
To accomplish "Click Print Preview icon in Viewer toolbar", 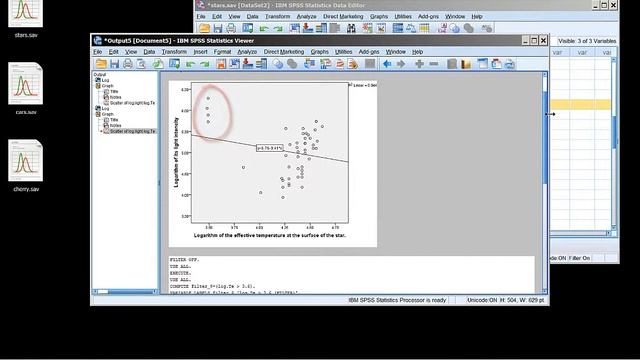I will click(x=141, y=64).
